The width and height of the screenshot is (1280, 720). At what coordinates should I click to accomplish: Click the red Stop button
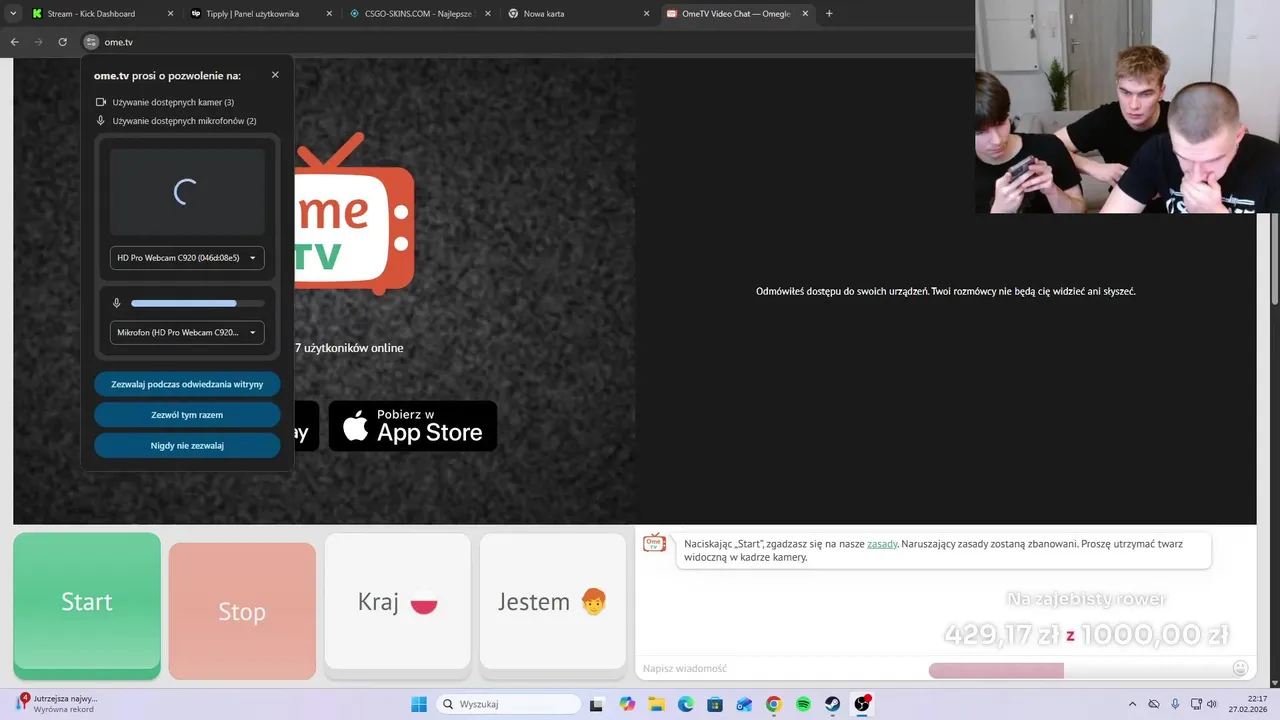[x=242, y=612]
